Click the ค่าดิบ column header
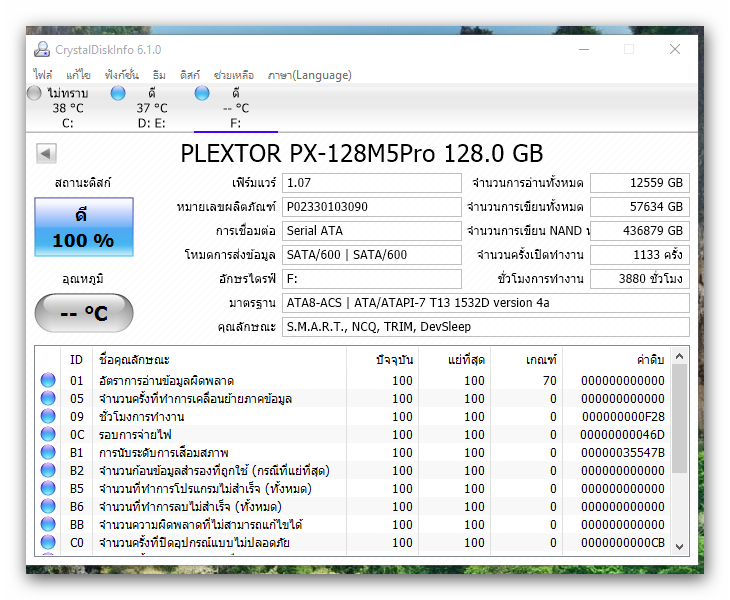 (x=616, y=360)
